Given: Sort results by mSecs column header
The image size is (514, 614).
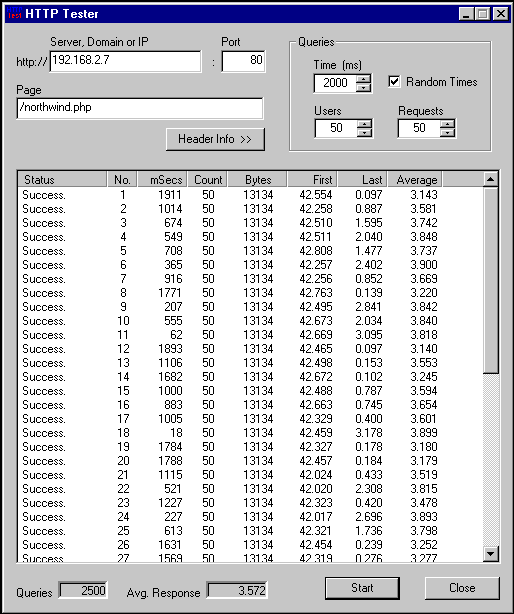Looking at the screenshot, I should pos(162,180).
